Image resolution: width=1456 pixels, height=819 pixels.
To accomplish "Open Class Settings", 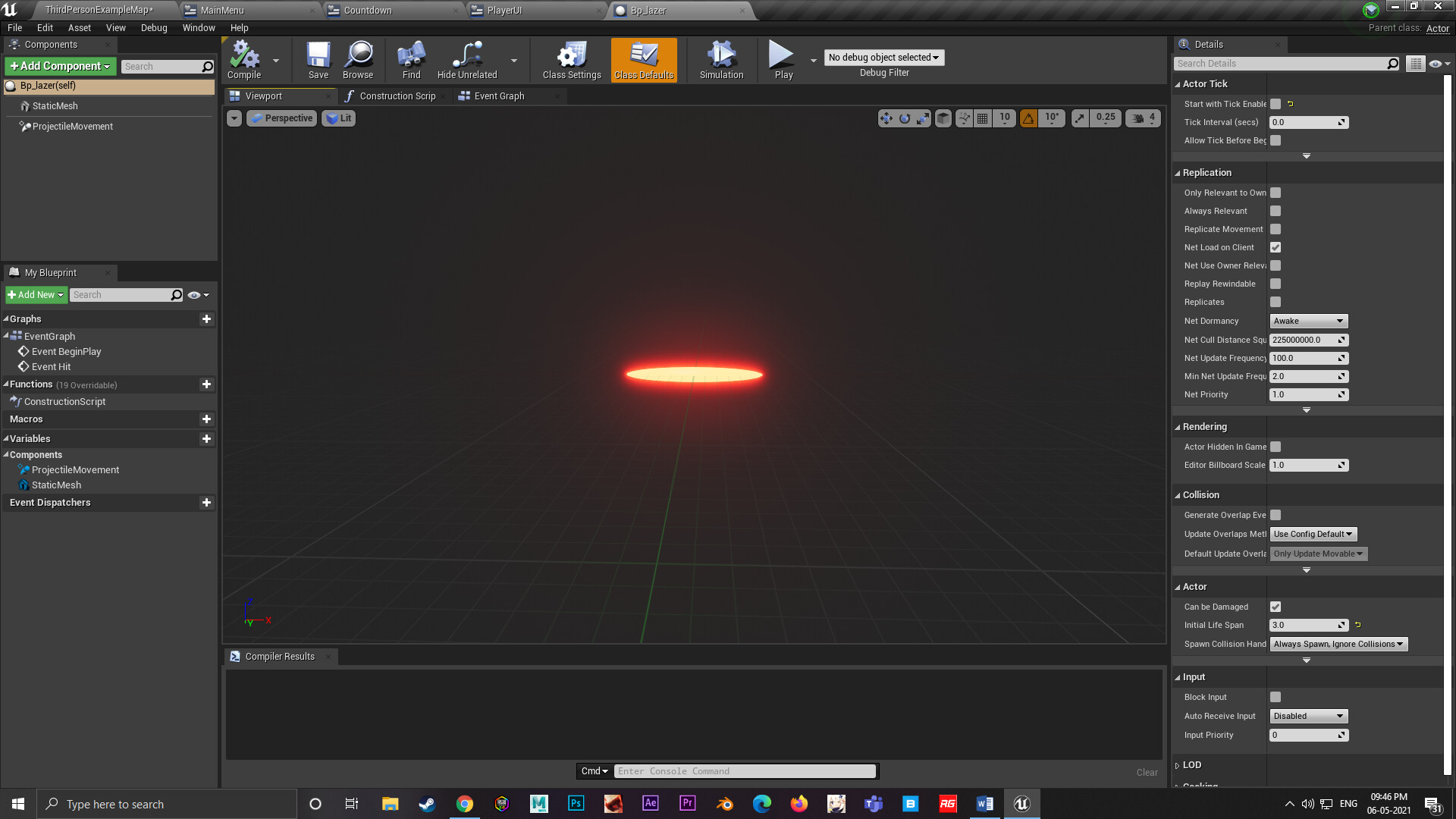I will (x=570, y=60).
